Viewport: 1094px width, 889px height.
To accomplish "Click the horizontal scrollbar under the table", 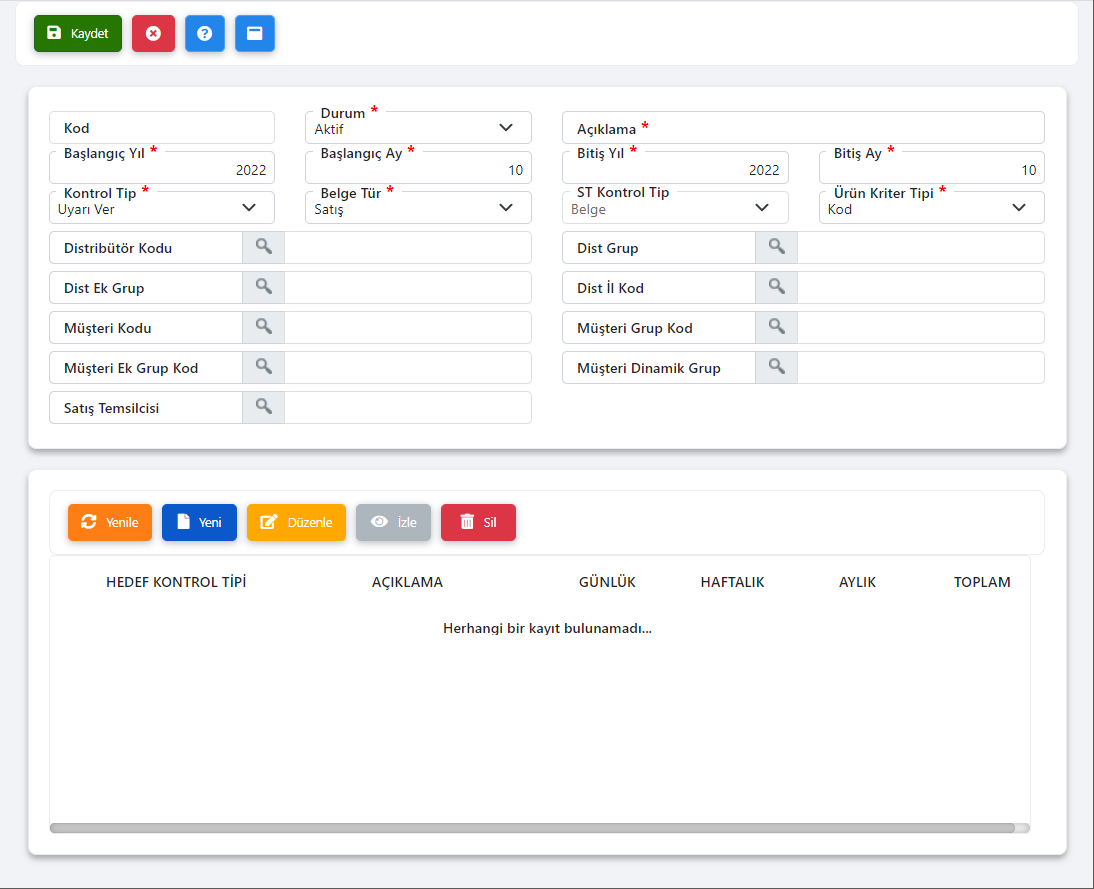I will point(531,828).
